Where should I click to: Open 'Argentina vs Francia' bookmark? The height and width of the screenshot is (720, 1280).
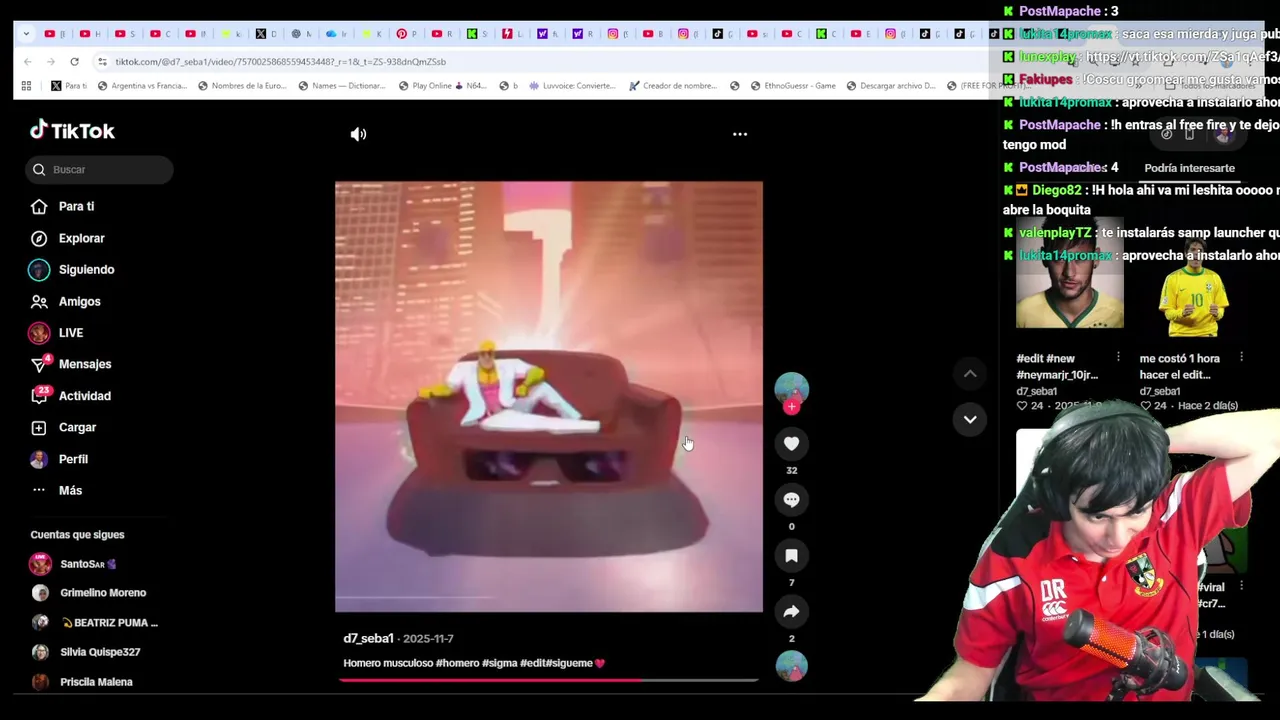[142, 86]
